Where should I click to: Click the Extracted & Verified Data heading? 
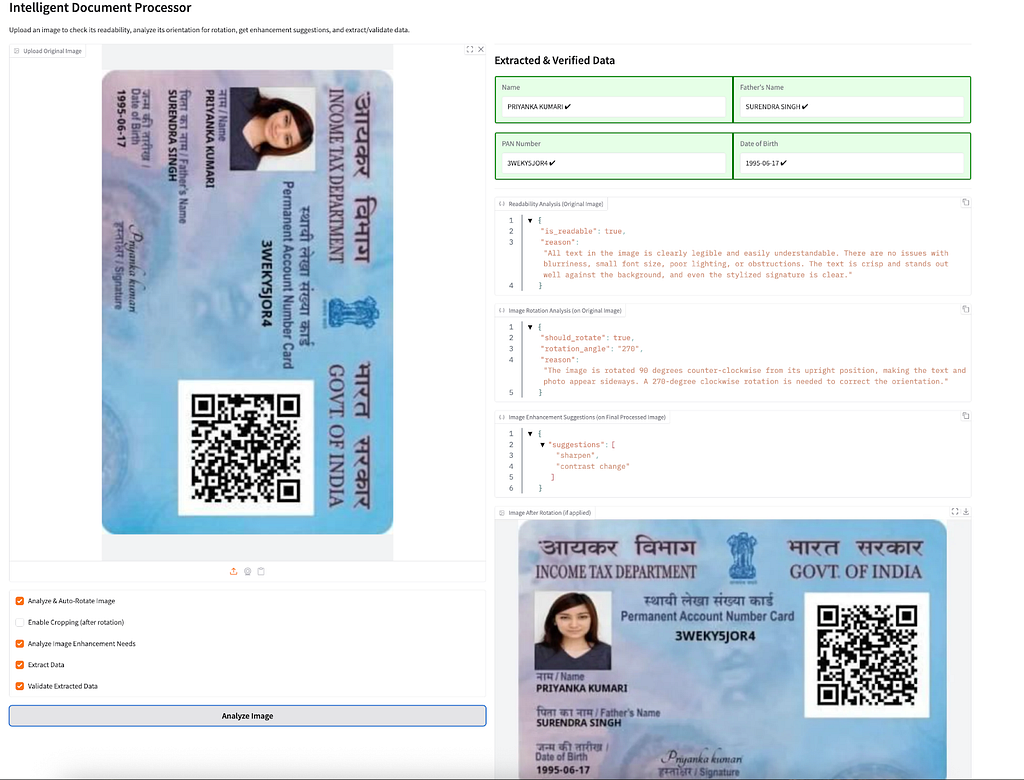point(554,60)
